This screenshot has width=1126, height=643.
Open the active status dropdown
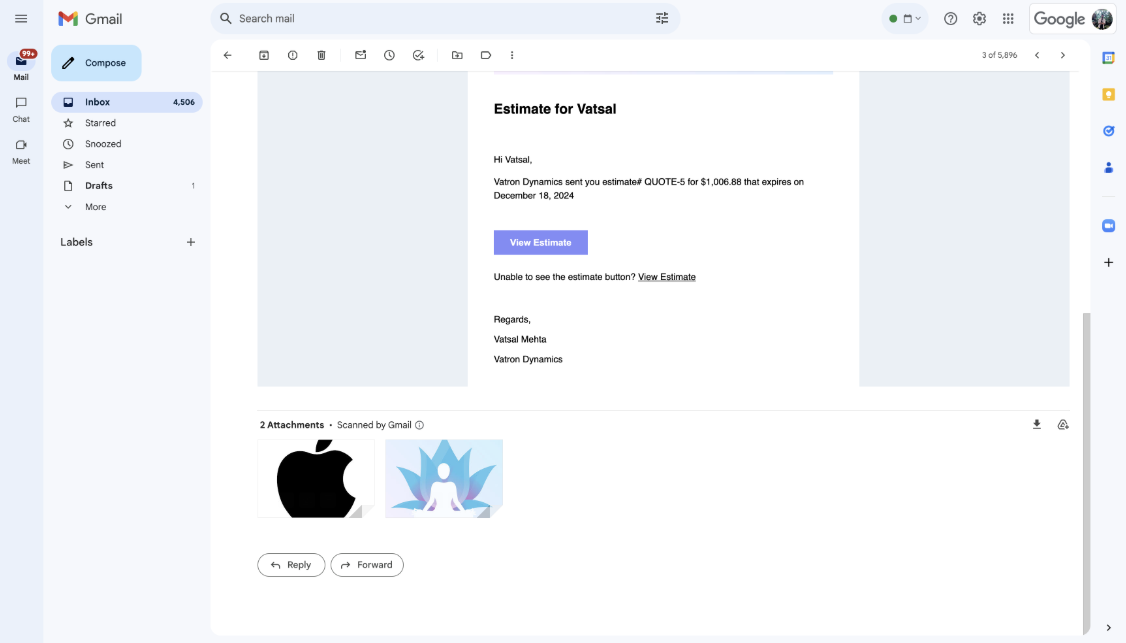coord(905,19)
